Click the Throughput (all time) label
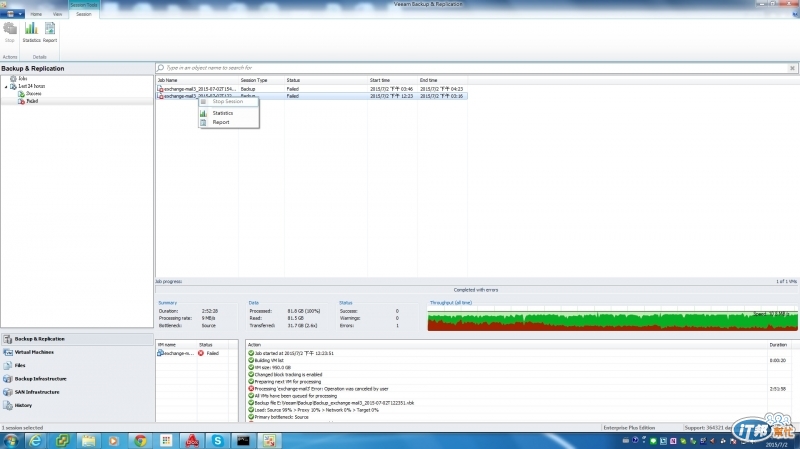This screenshot has height=449, width=800. [x=451, y=303]
